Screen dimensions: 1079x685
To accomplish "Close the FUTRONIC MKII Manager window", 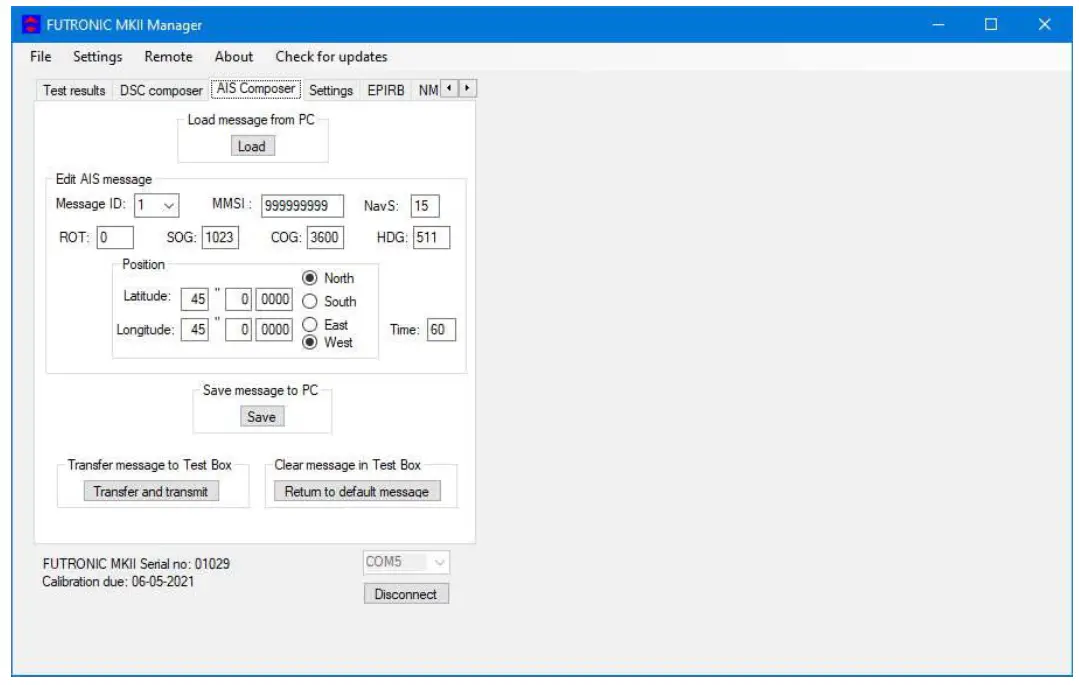I will (1045, 25).
